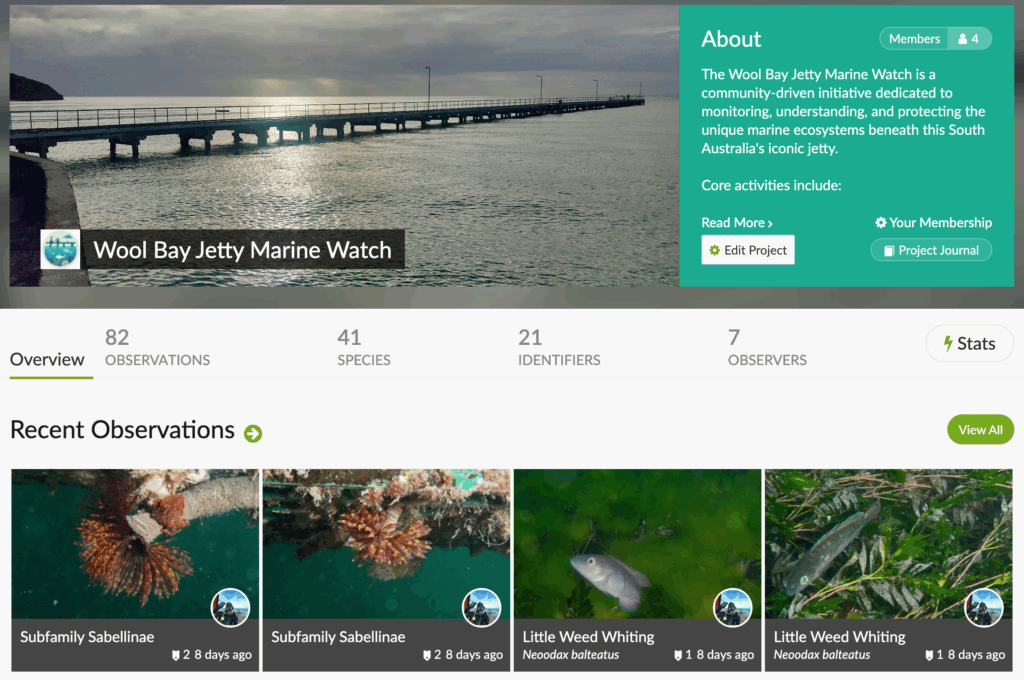Image resolution: width=1024 pixels, height=680 pixels.
Task: Show the 7 Observers tab
Action: 766,348
